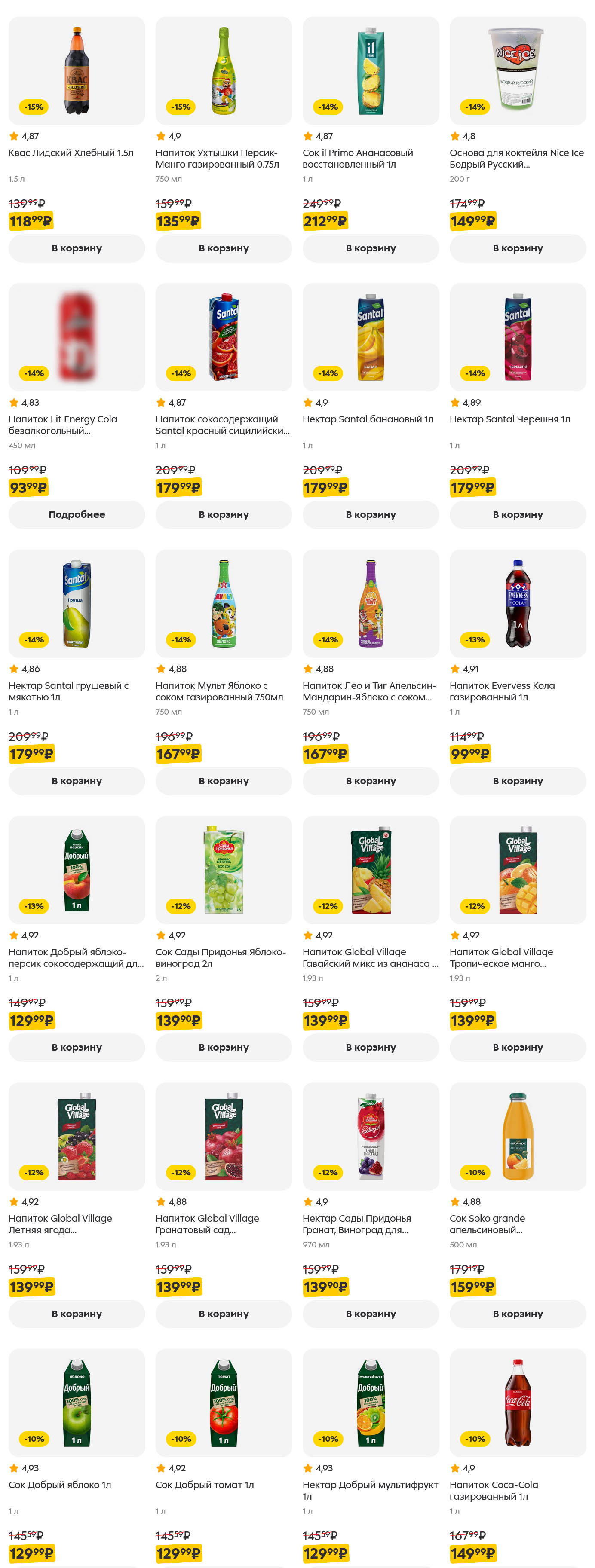Image resolution: width=595 pixels, height=1568 pixels.
Task: Add Сок Soko grande апельсиновый to cart
Action: [517, 1314]
